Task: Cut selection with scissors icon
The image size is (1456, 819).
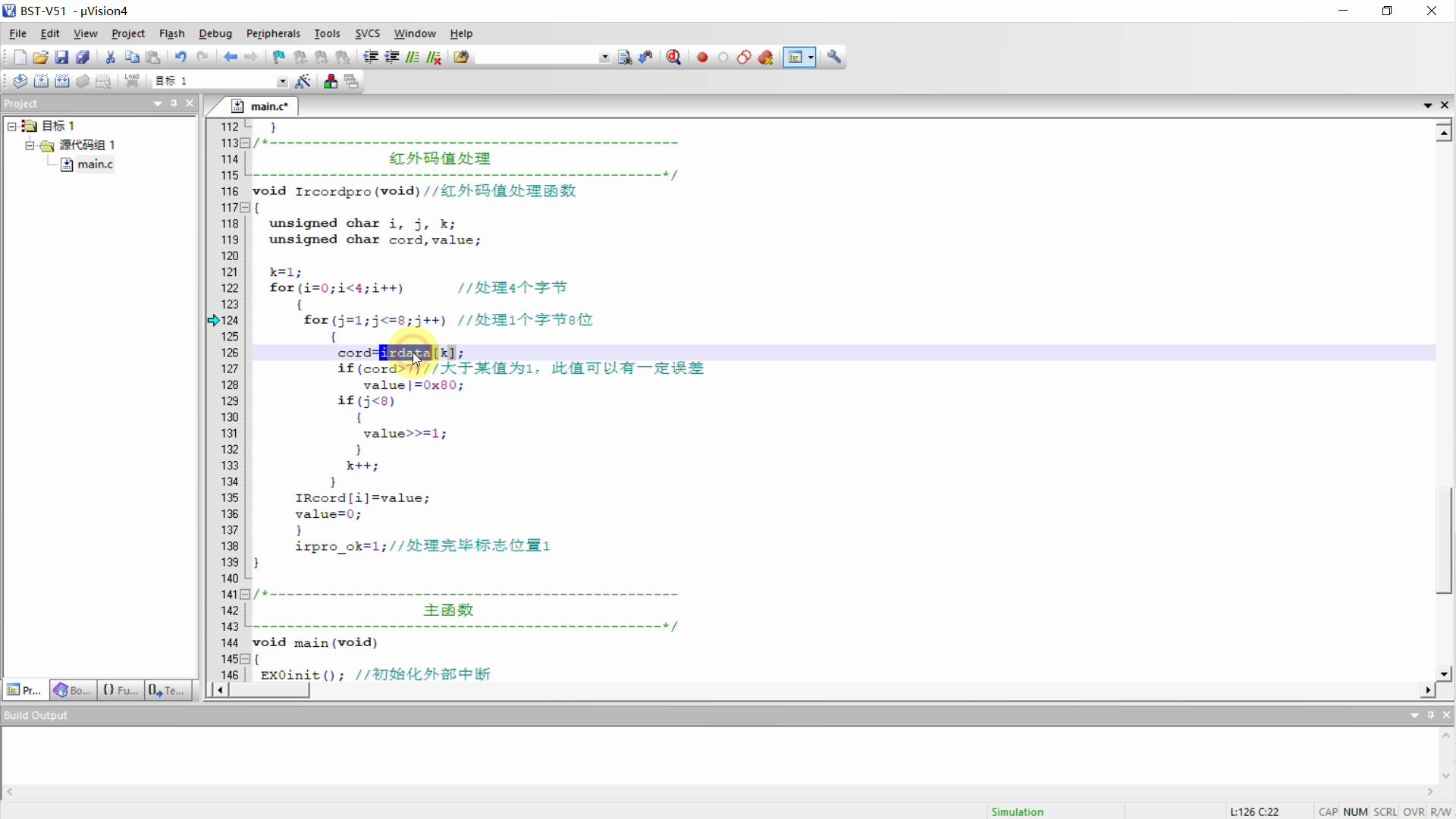Action: tap(111, 58)
